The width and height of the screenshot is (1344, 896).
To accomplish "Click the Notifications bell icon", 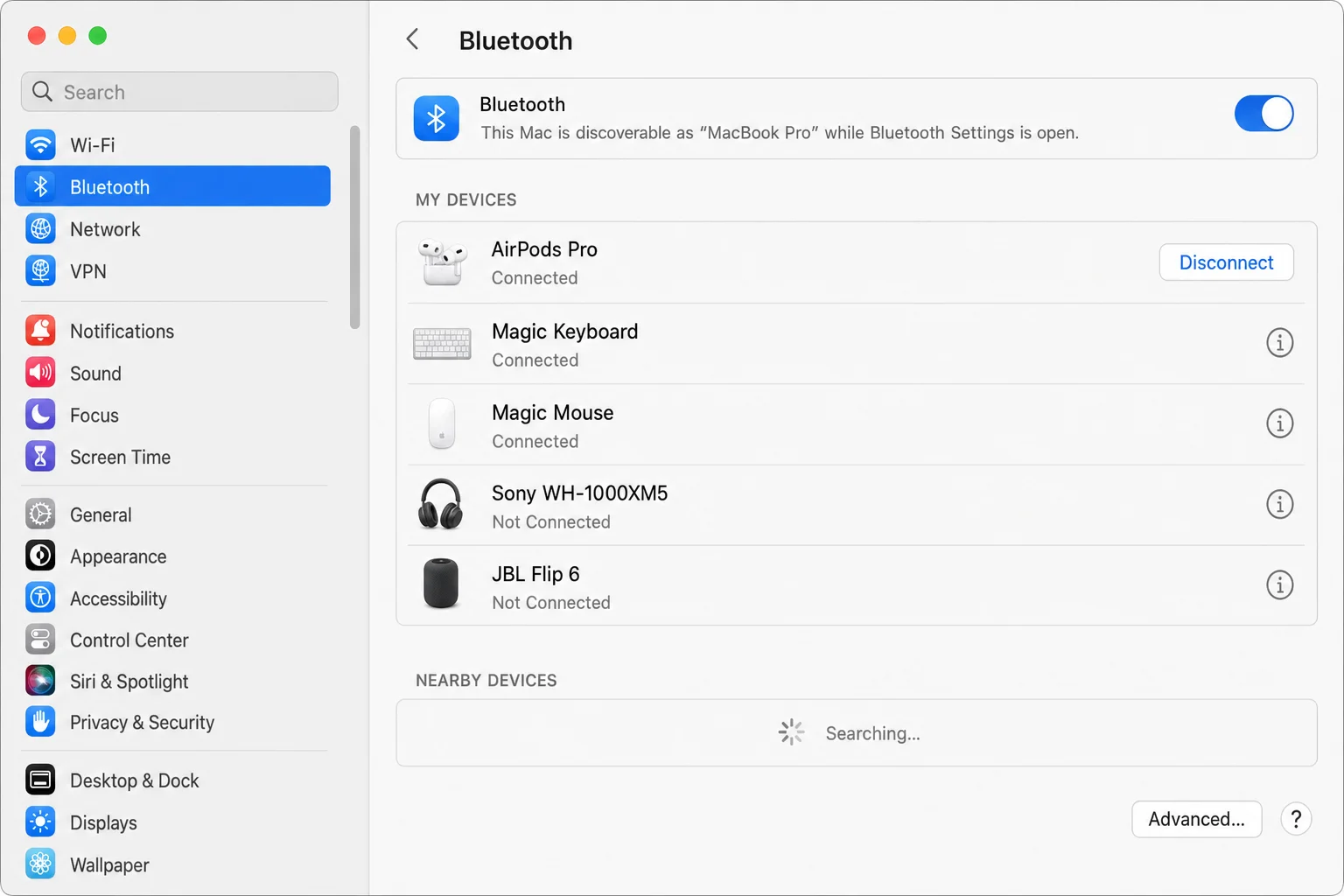I will click(40, 331).
